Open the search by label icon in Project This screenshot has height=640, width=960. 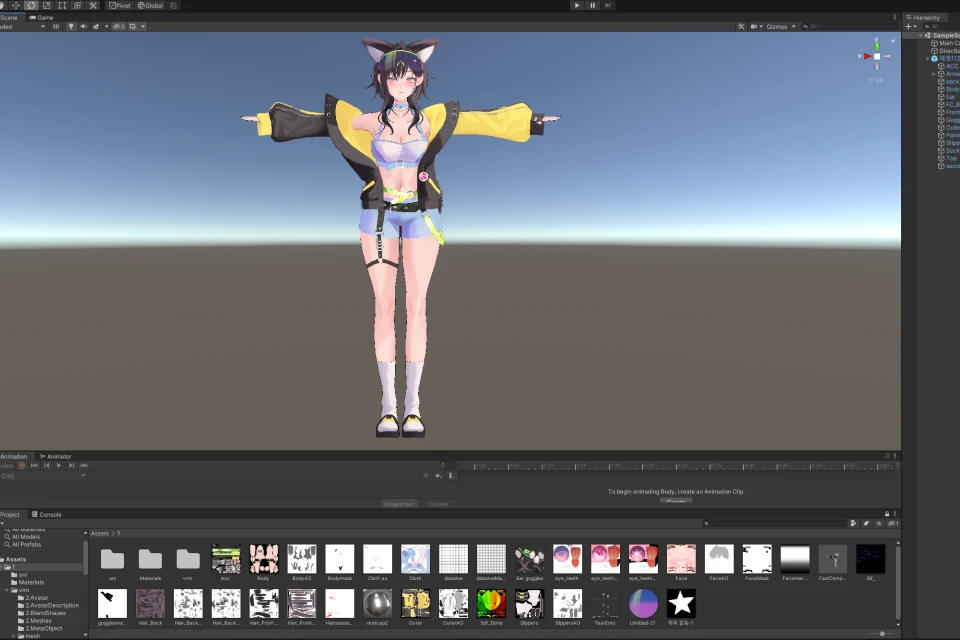tap(866, 524)
